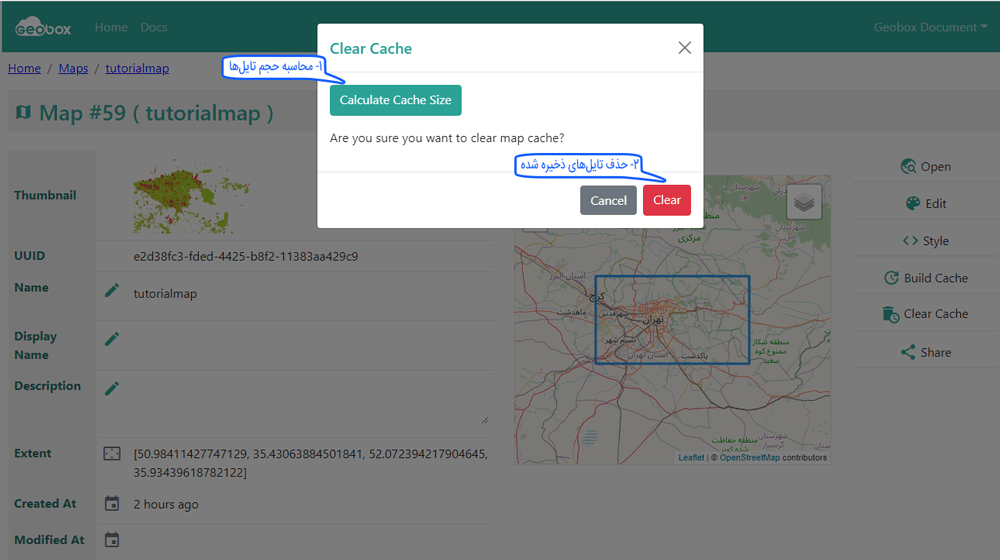
Task: Open the OpenStreetMap attribution link
Action: pos(749,458)
